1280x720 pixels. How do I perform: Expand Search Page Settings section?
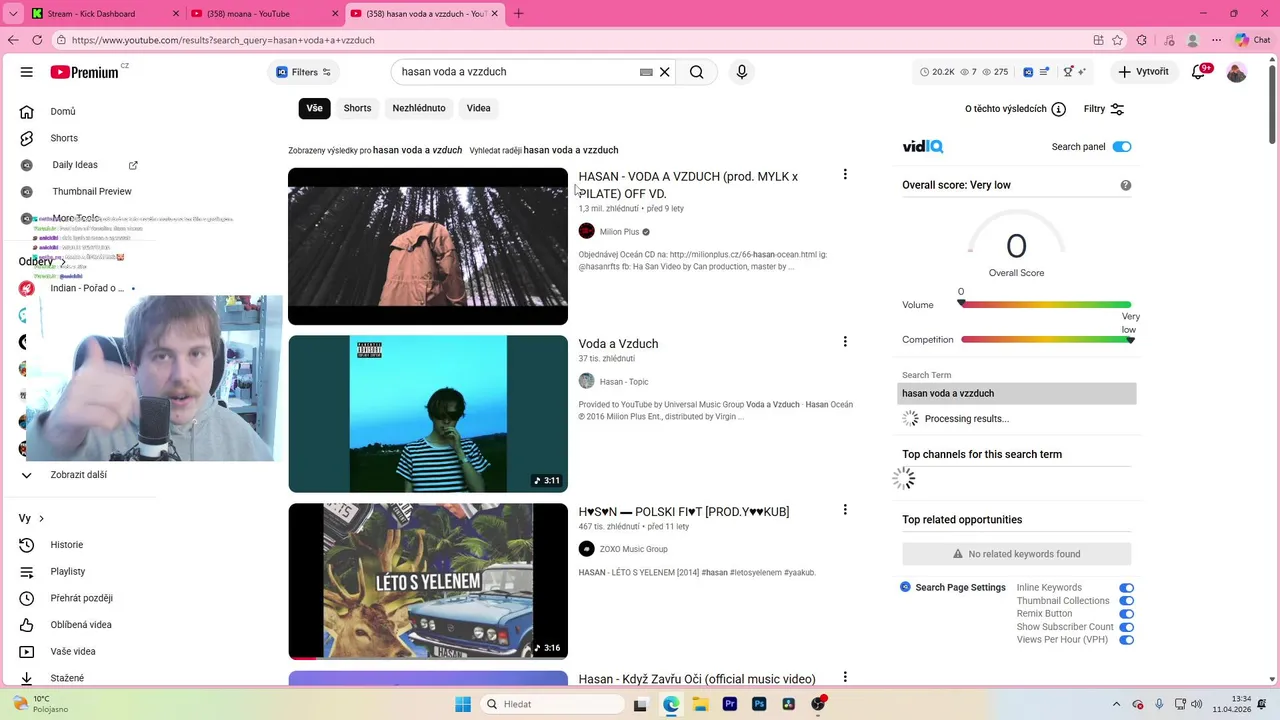coord(953,587)
